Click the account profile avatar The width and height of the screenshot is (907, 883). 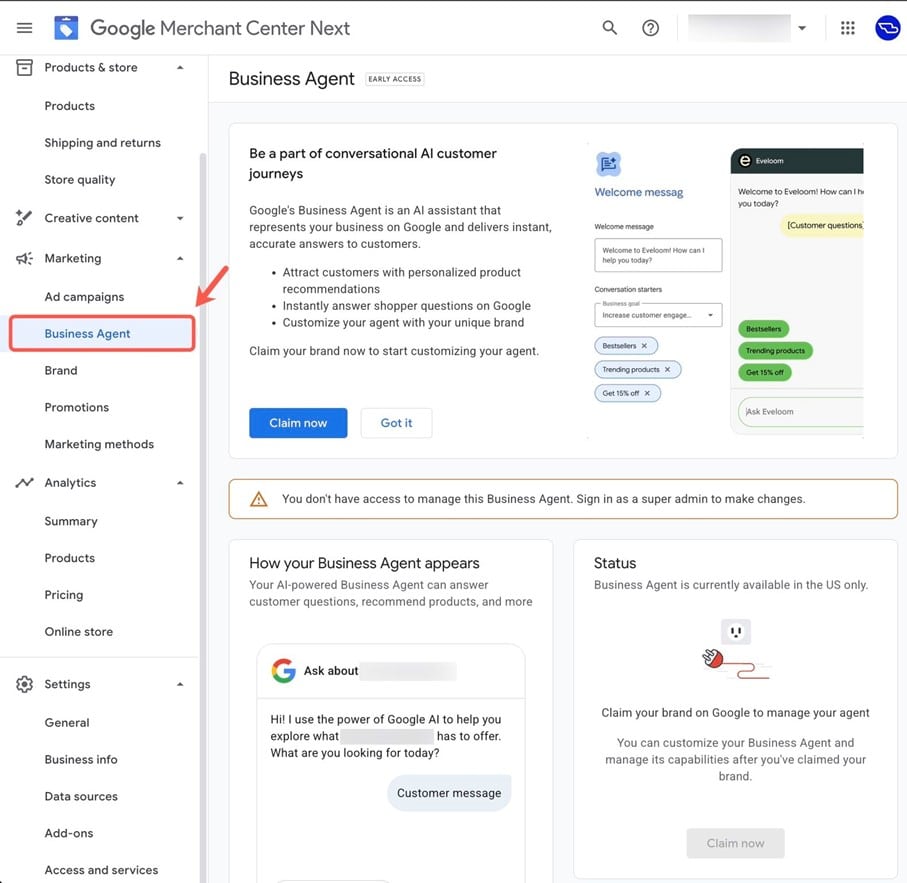(x=887, y=28)
